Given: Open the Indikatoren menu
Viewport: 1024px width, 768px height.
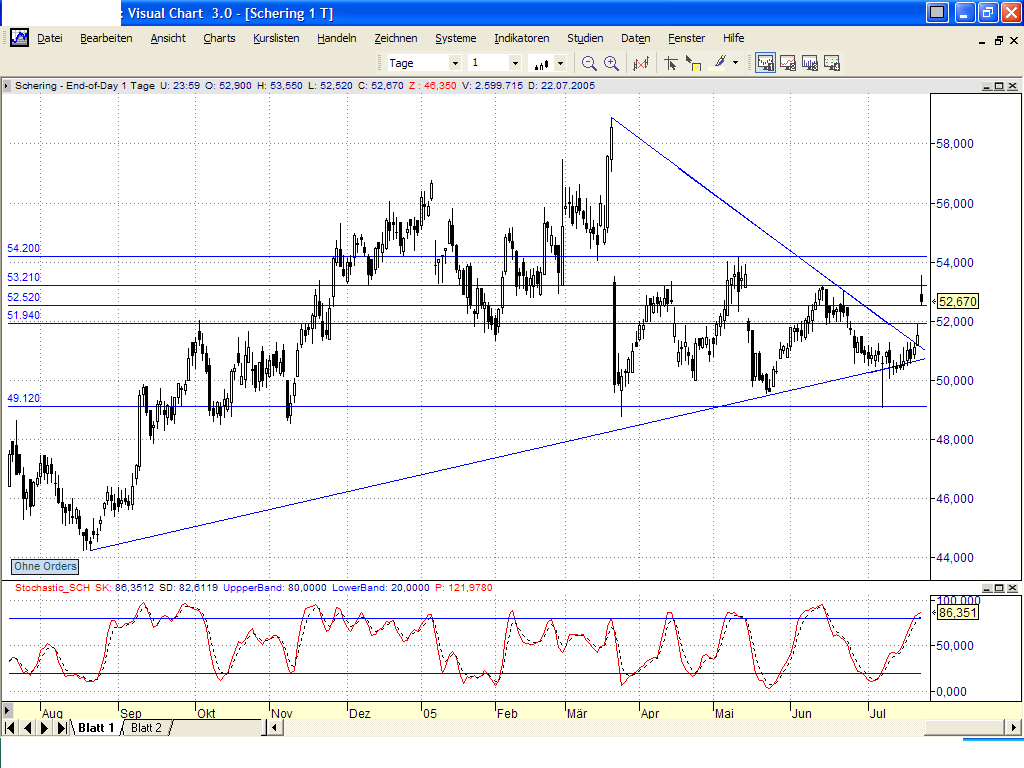Looking at the screenshot, I should (x=521, y=38).
